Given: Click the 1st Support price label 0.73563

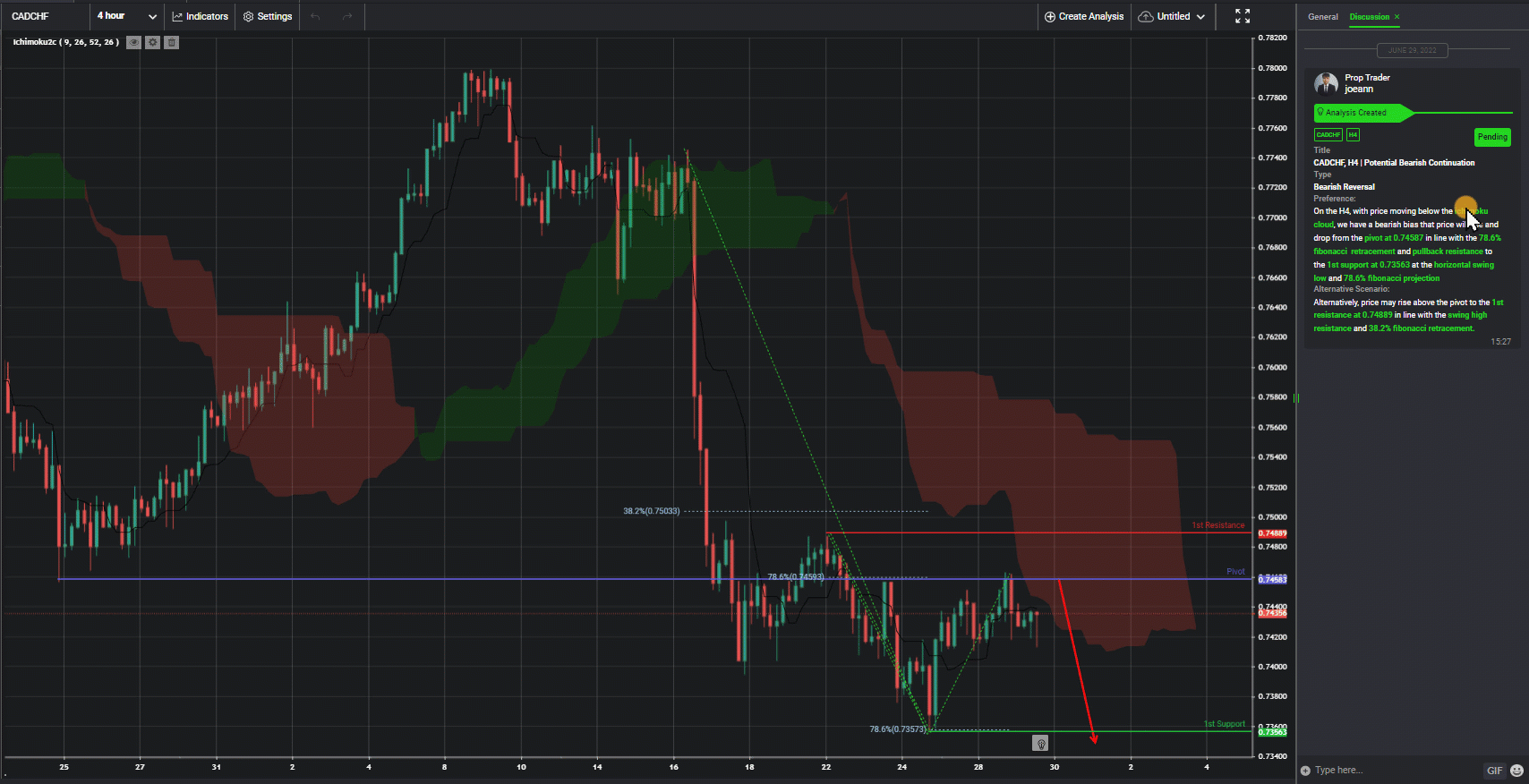Looking at the screenshot, I should pos(1272,732).
